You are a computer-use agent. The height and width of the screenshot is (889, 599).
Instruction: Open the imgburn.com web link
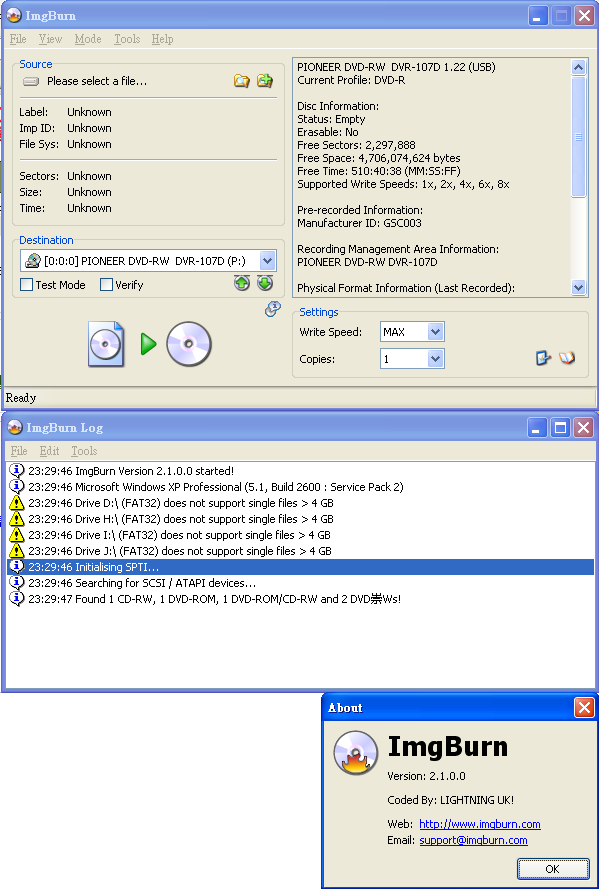click(480, 824)
